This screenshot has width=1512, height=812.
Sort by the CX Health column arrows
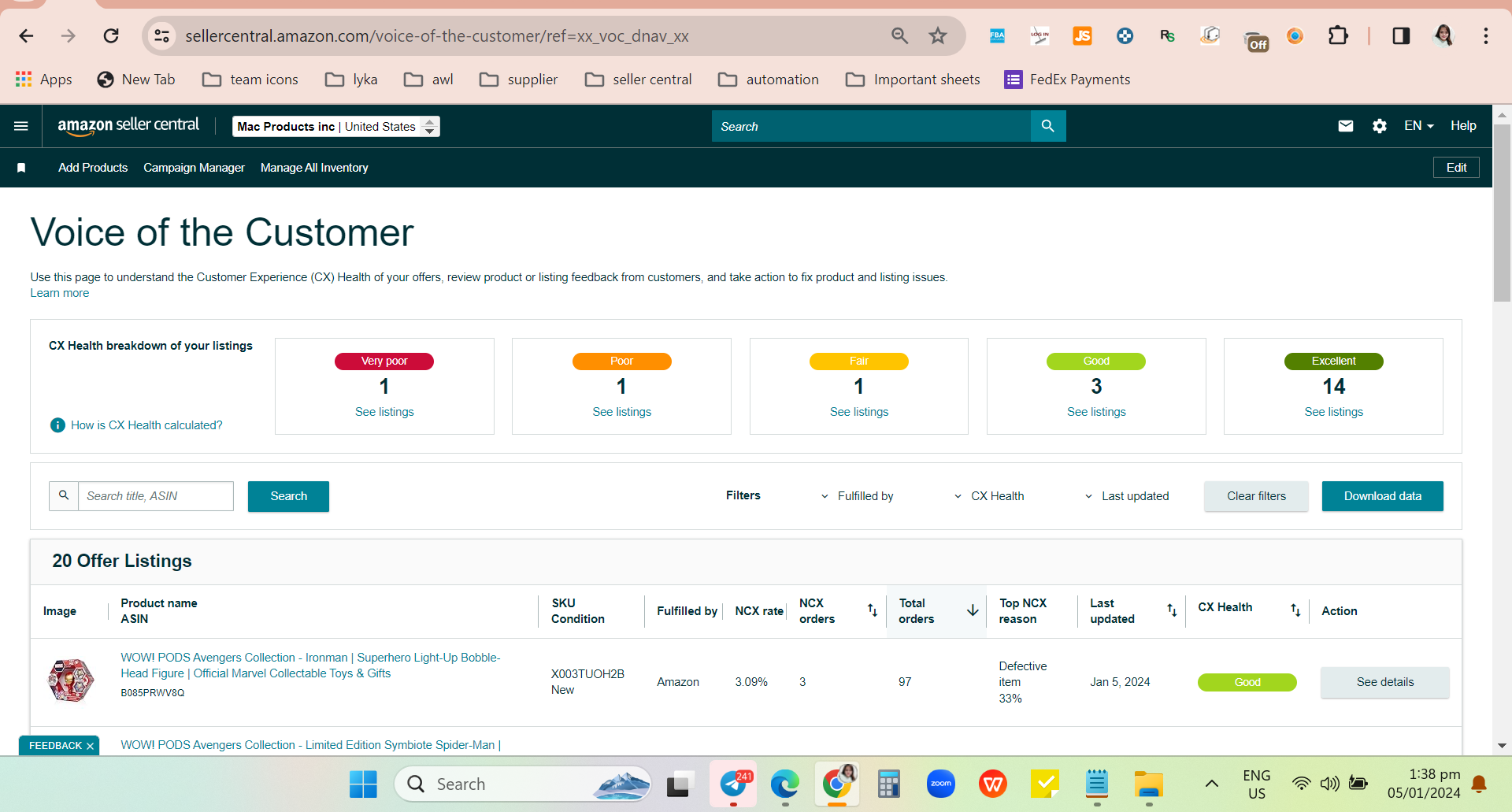pyautogui.click(x=1295, y=610)
